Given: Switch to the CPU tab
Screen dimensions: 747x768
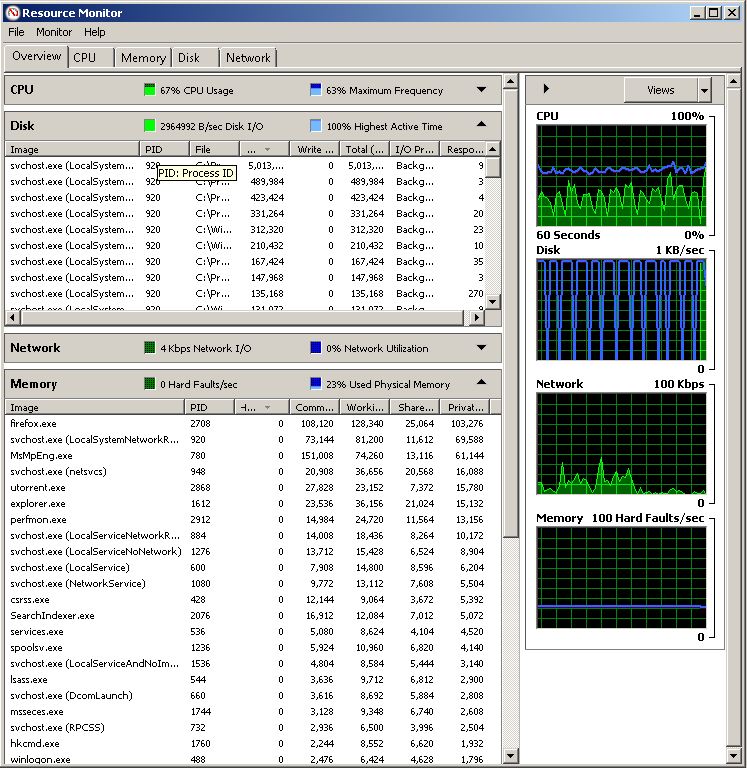Looking at the screenshot, I should pos(91,58).
